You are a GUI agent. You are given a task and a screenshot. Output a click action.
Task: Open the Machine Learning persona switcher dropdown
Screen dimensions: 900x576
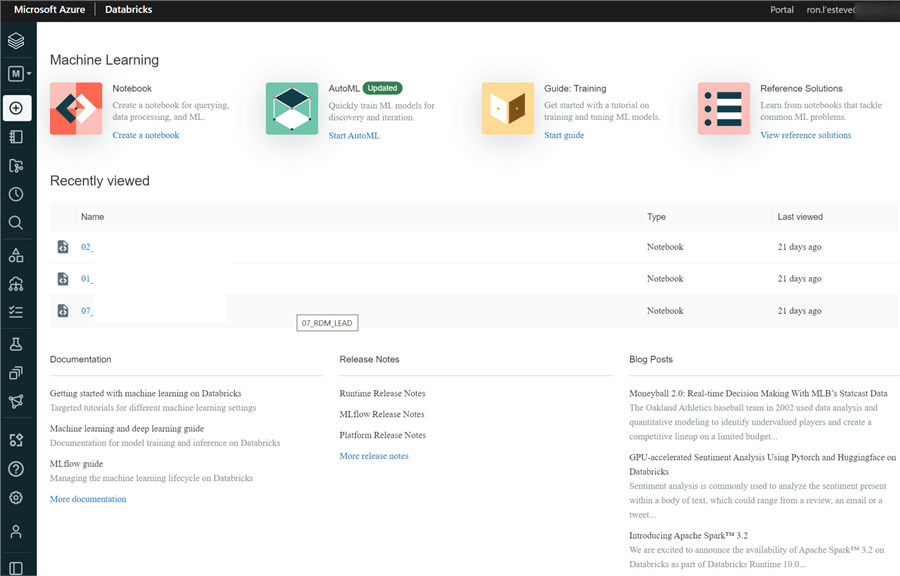(x=18, y=73)
